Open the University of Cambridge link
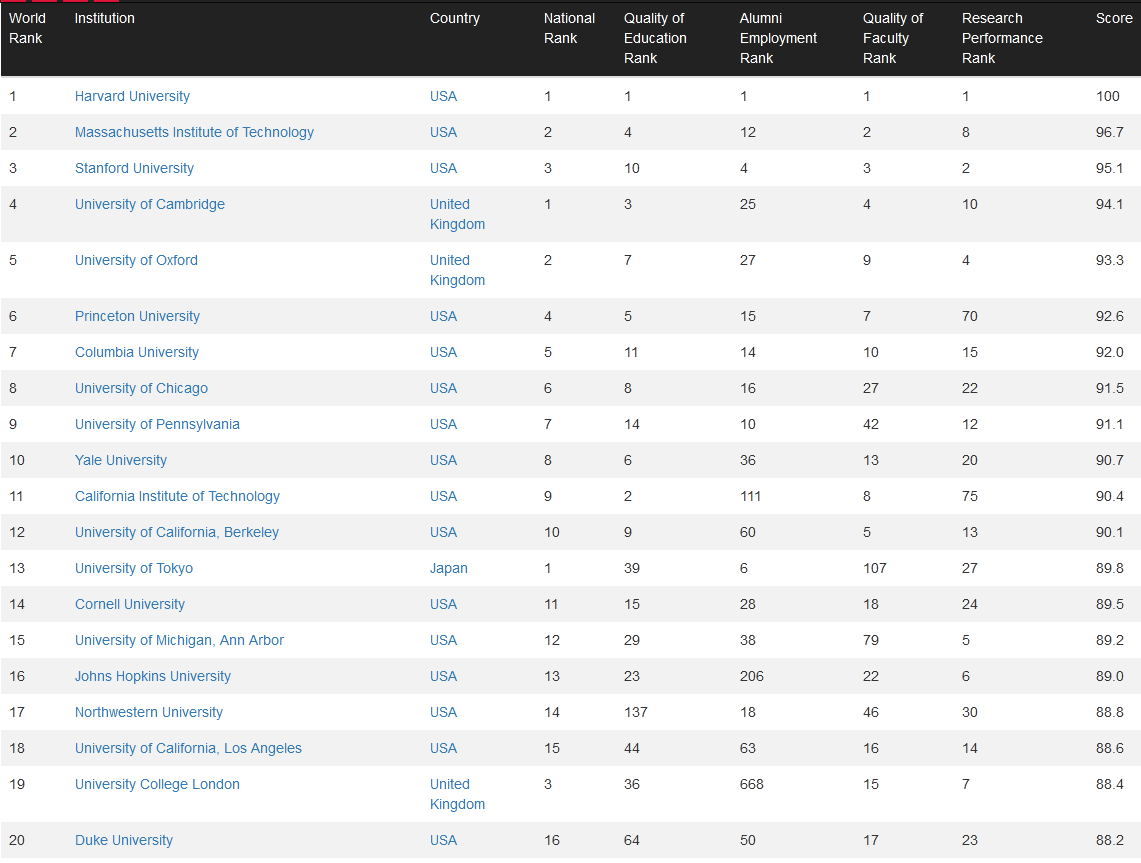The image size is (1141, 863). click(x=149, y=204)
